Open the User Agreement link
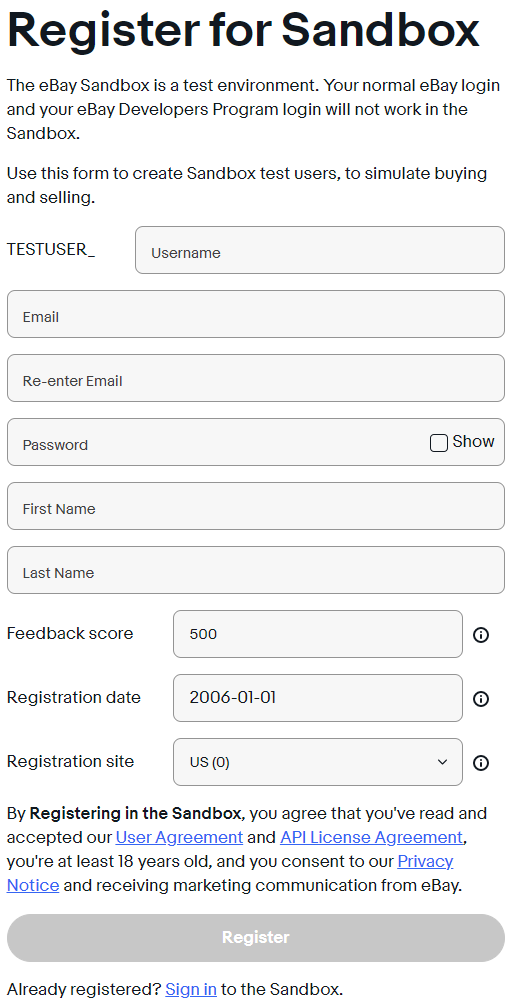Viewport: 523px width, 1007px height. tap(179, 837)
